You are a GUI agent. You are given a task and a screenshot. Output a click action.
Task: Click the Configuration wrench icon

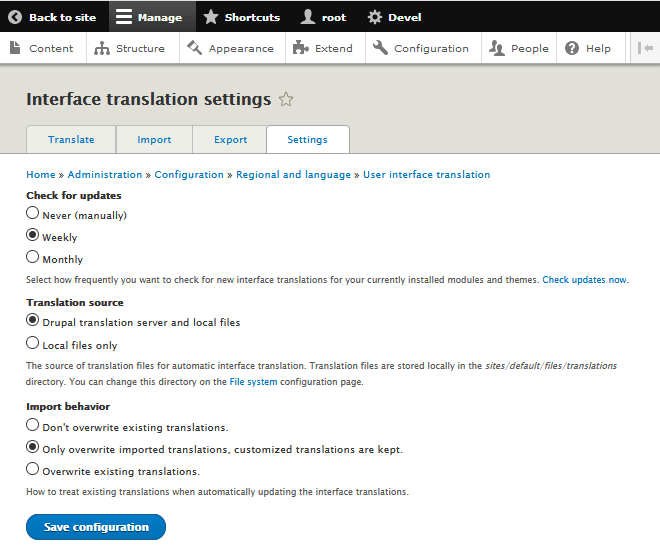pos(380,48)
